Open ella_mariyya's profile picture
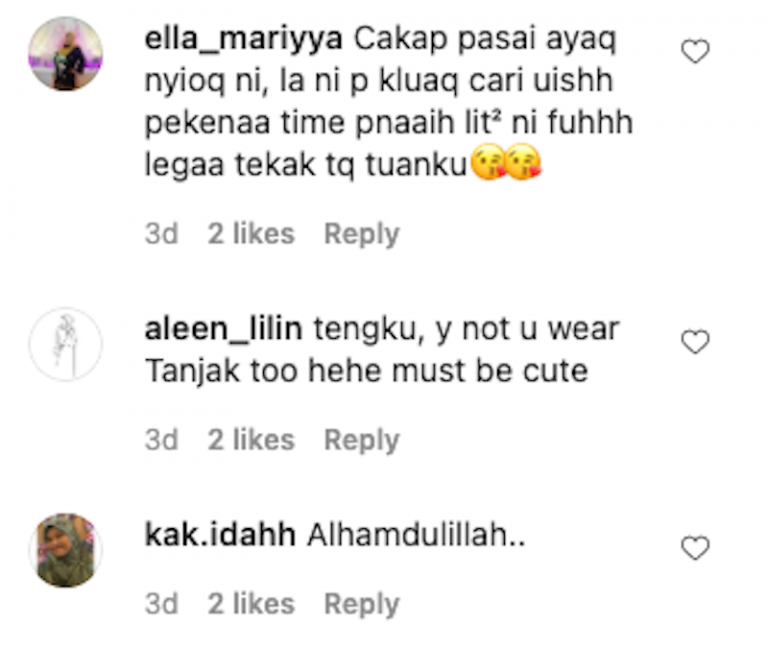 pos(66,54)
